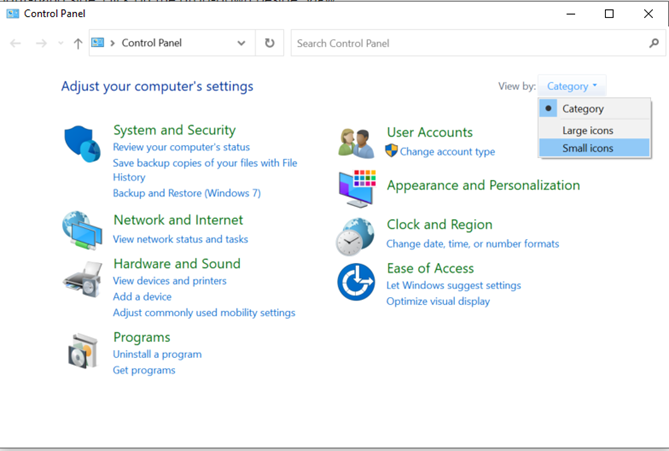This screenshot has width=669, height=451.
Task: Close the Control Panel window
Action: [648, 14]
